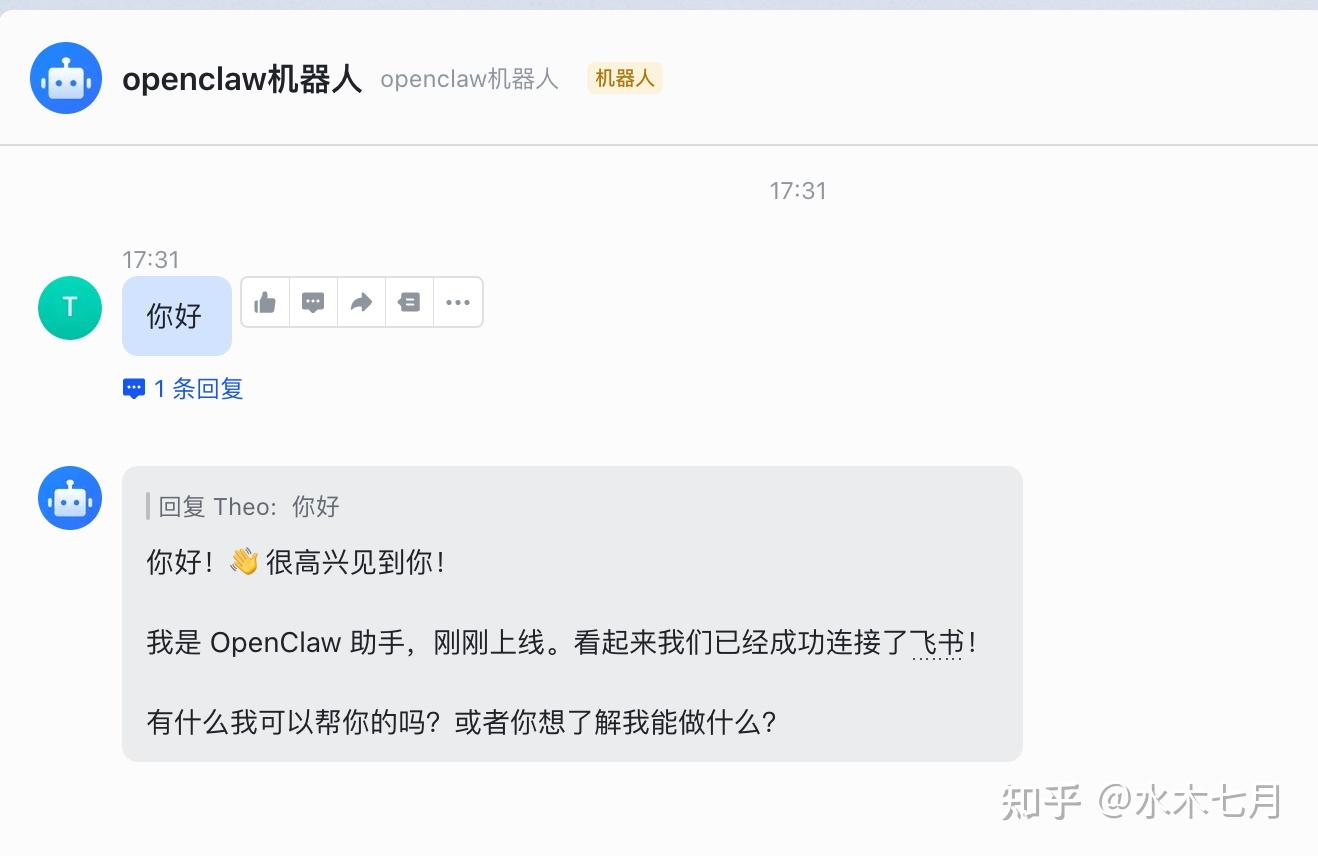Click the blue thread icon beside 1 条回复
Viewport: 1318px width, 856px height.
[134, 389]
